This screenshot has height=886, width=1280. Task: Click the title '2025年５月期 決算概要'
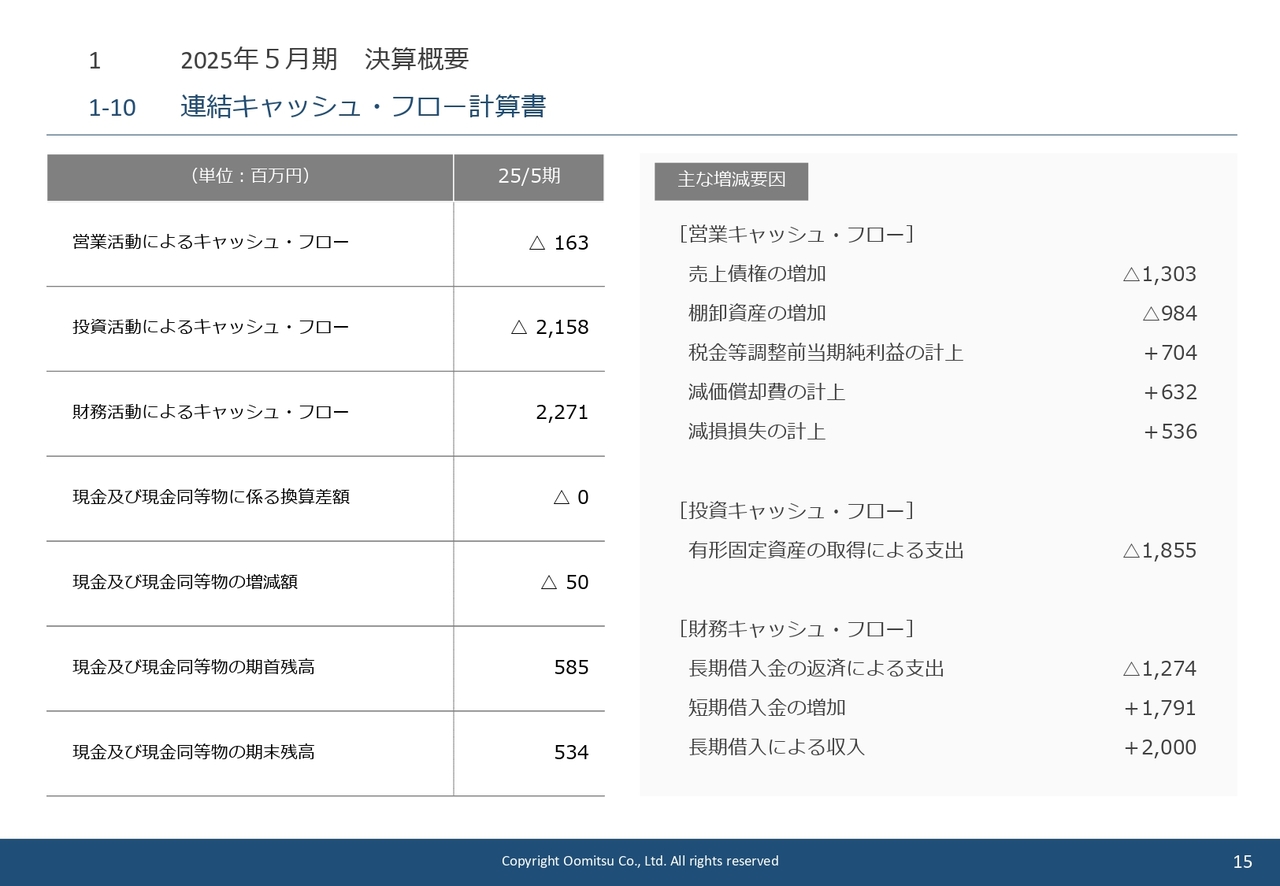coord(325,60)
